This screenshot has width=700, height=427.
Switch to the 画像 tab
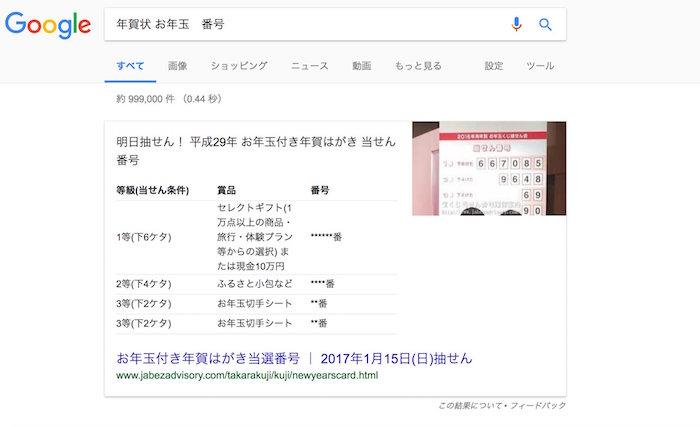[x=178, y=66]
